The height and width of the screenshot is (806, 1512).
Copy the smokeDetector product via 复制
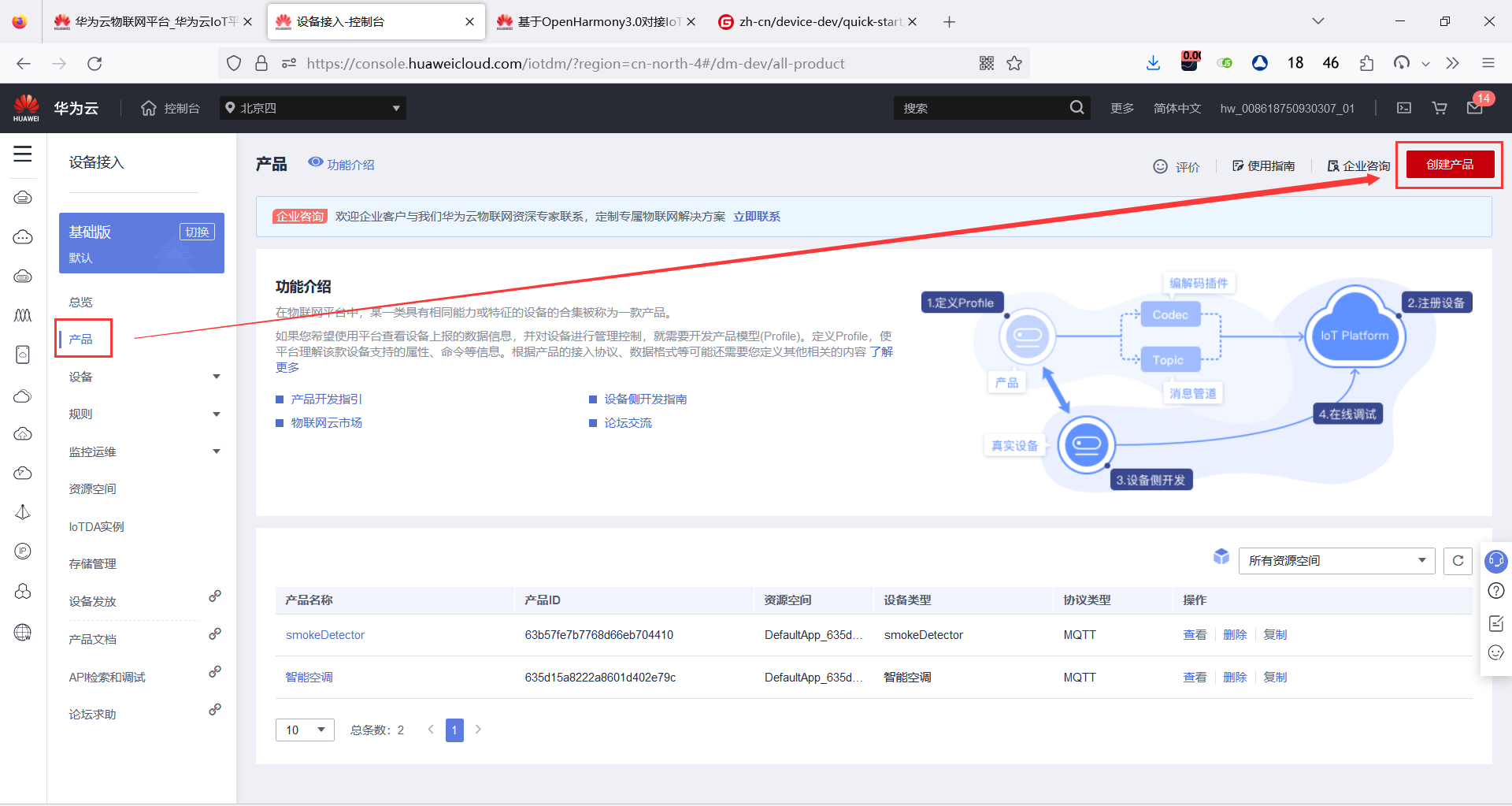tap(1275, 635)
